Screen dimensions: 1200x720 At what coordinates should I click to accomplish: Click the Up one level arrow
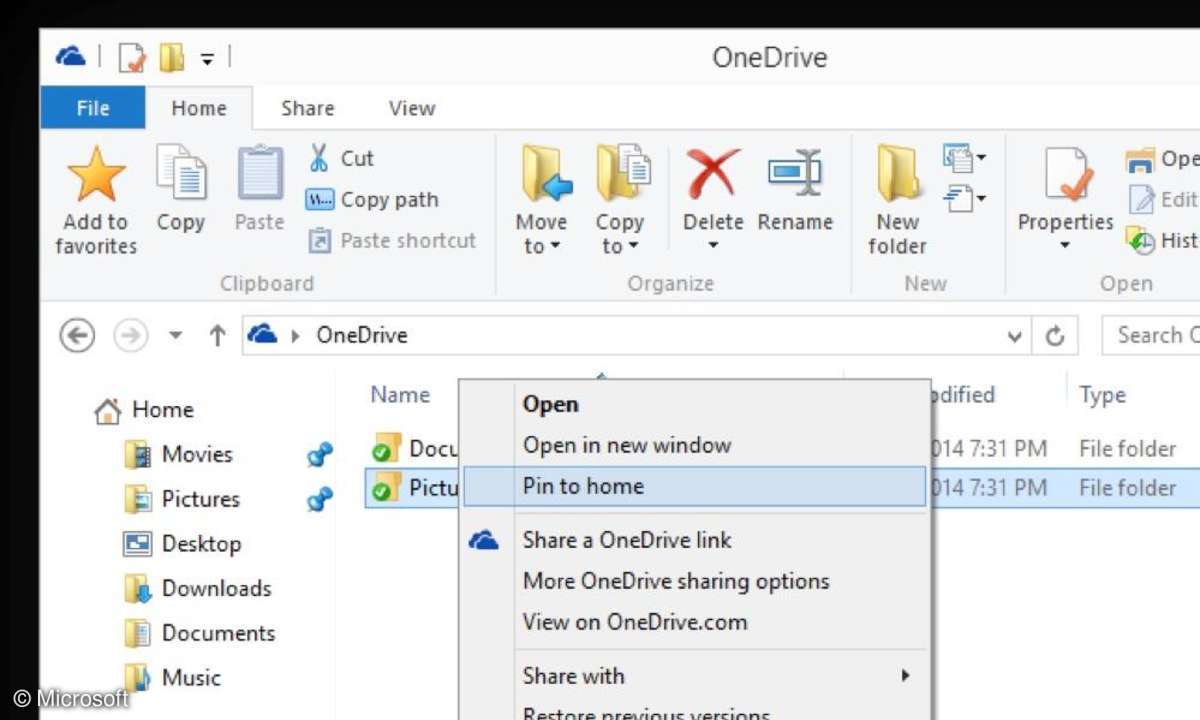217,335
